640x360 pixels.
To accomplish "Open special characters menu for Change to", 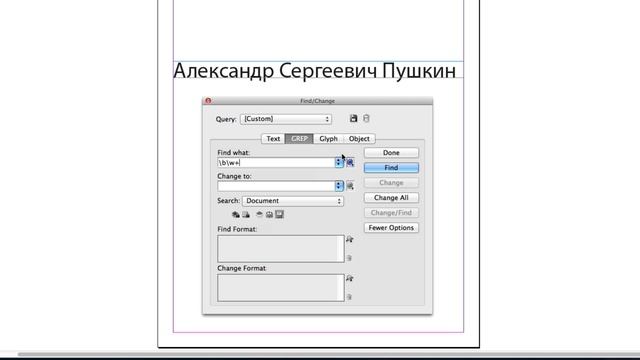I will [x=350, y=186].
